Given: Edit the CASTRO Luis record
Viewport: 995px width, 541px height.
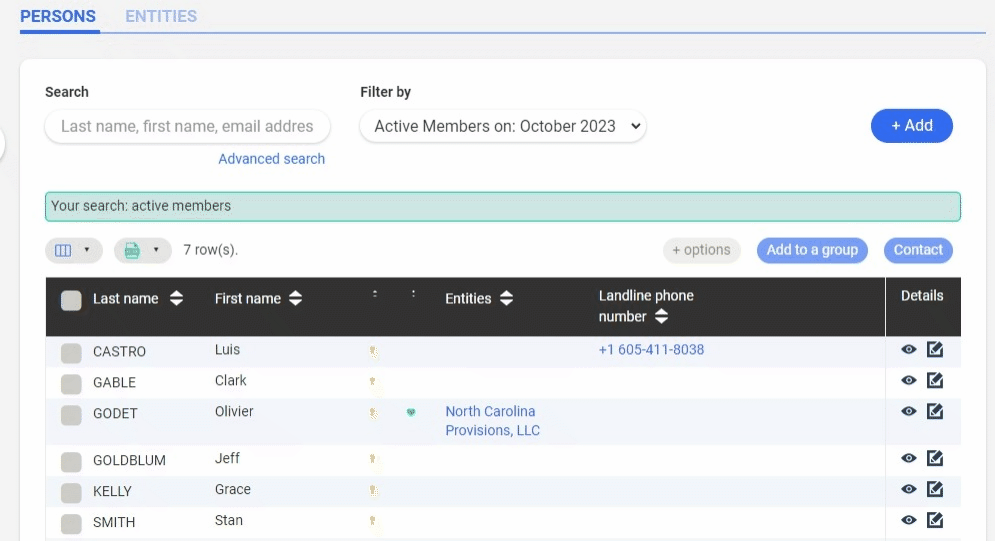Looking at the screenshot, I should tap(935, 349).
